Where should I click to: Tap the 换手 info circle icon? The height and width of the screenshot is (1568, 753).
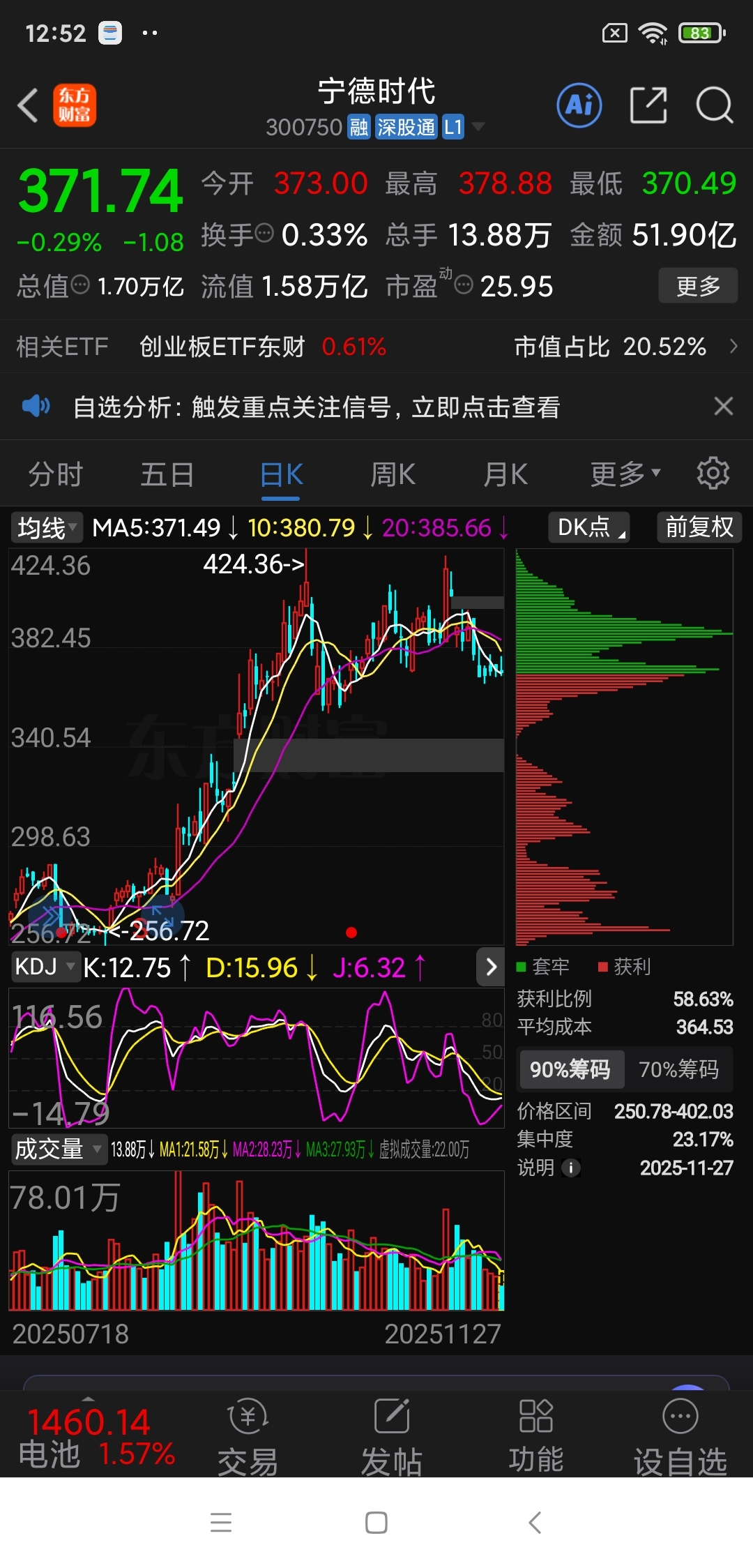[264, 233]
